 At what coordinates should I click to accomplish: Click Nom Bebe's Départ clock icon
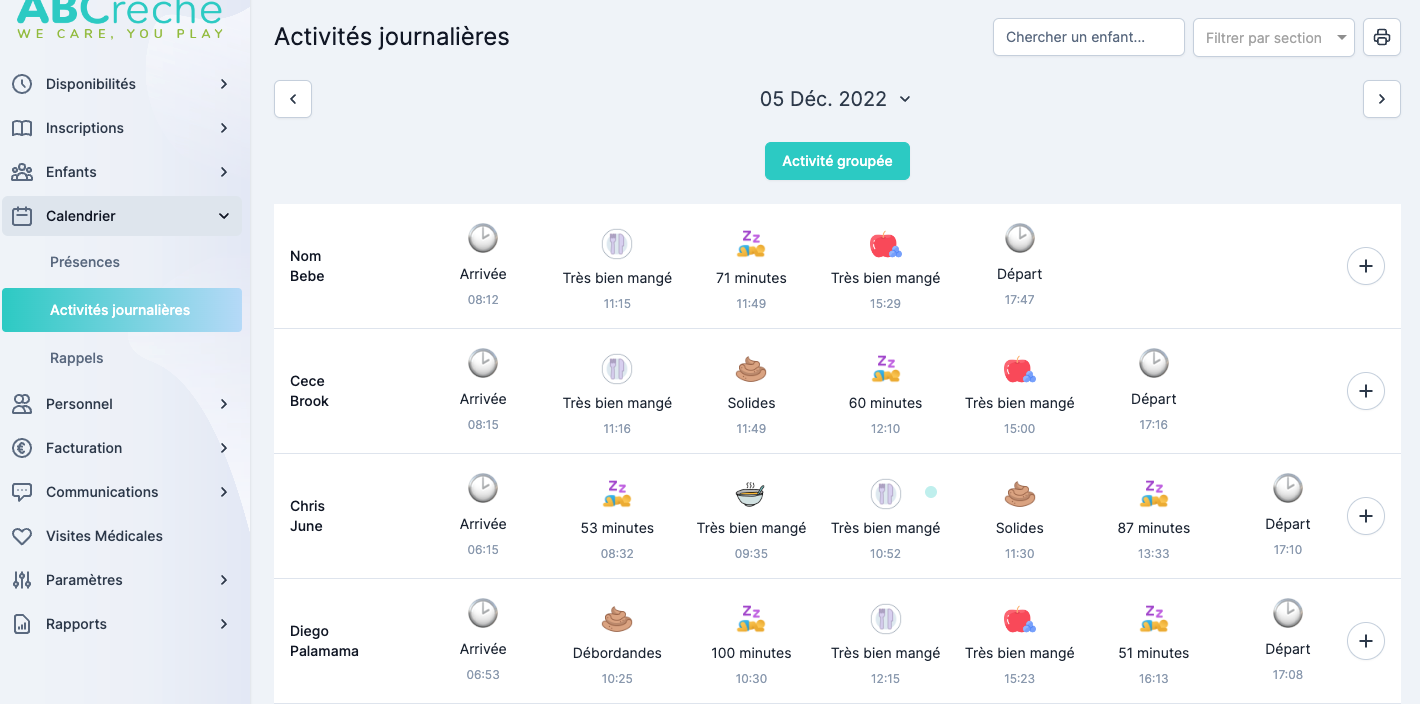[x=1019, y=239]
